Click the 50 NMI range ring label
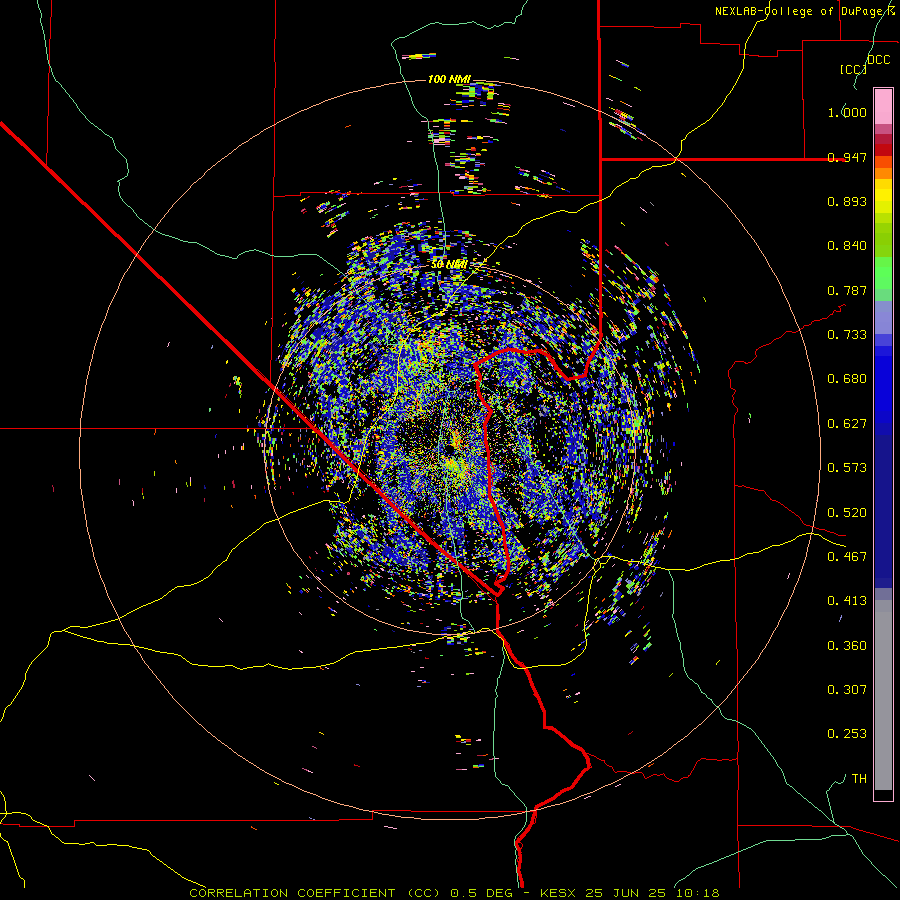900x900 pixels. (449, 264)
